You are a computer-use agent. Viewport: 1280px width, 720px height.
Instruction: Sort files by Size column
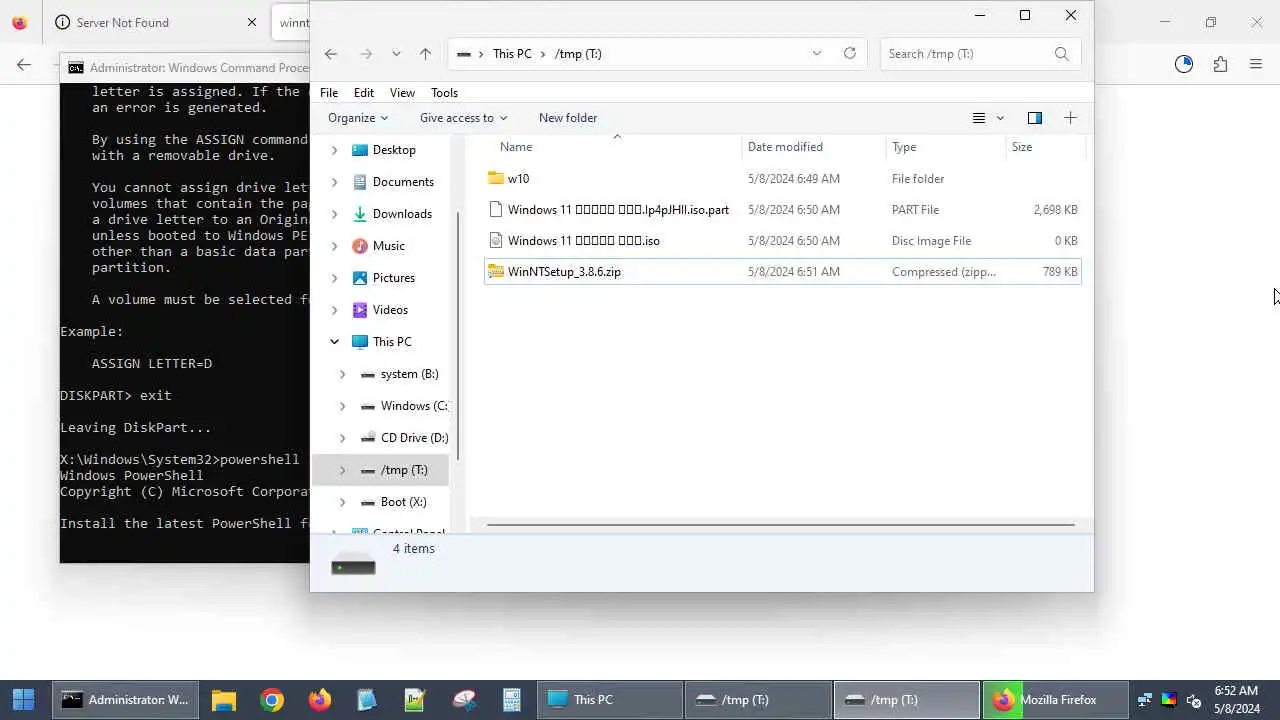1022,147
